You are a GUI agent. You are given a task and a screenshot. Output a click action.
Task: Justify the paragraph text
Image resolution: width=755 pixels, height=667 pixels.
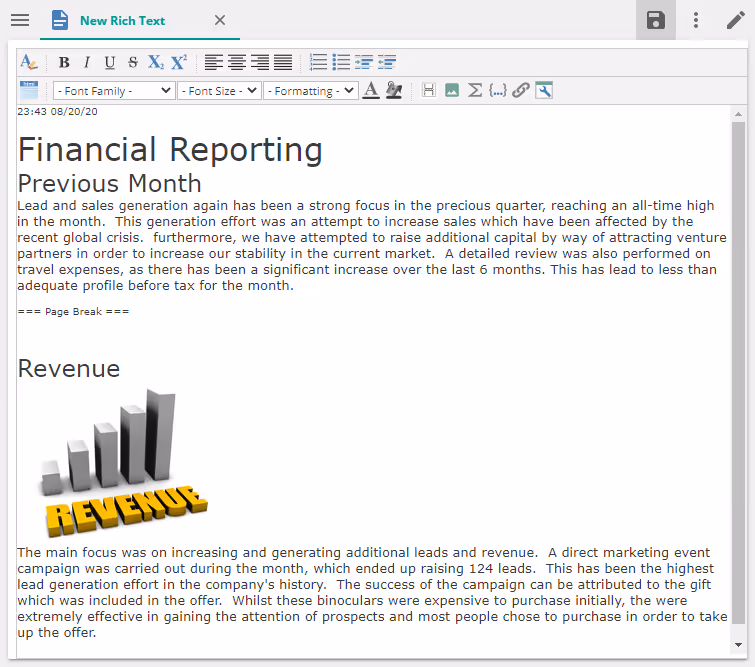(283, 63)
